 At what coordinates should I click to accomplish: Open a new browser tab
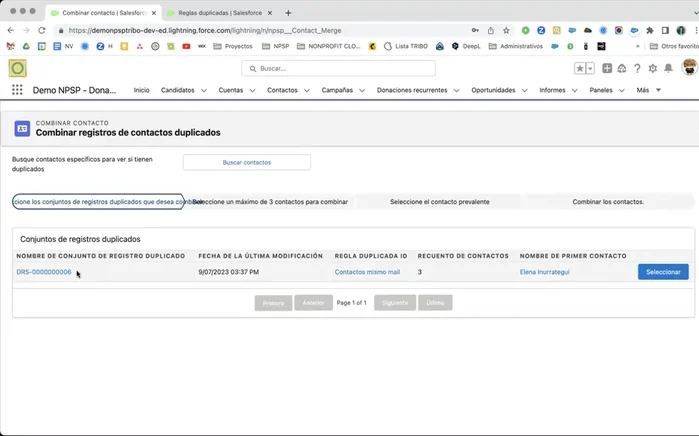point(288,13)
